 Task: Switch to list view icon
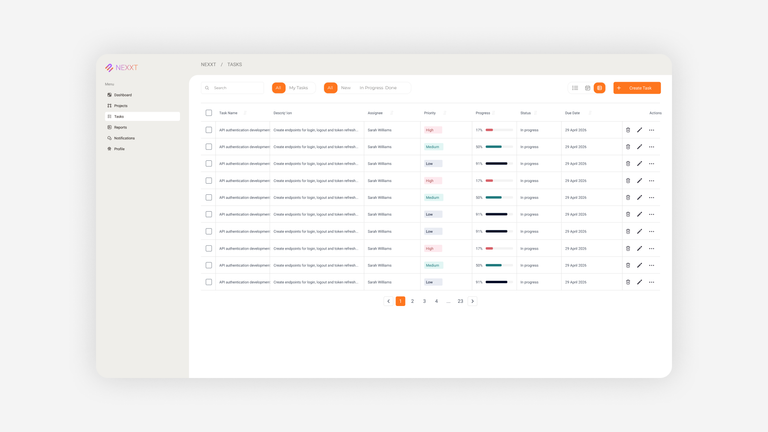pyautogui.click(x=575, y=88)
